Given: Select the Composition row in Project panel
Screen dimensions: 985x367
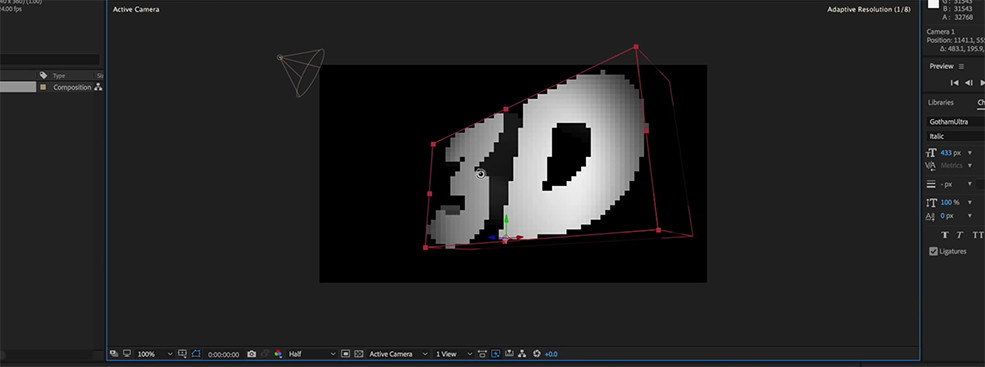Looking at the screenshot, I should tap(52, 87).
